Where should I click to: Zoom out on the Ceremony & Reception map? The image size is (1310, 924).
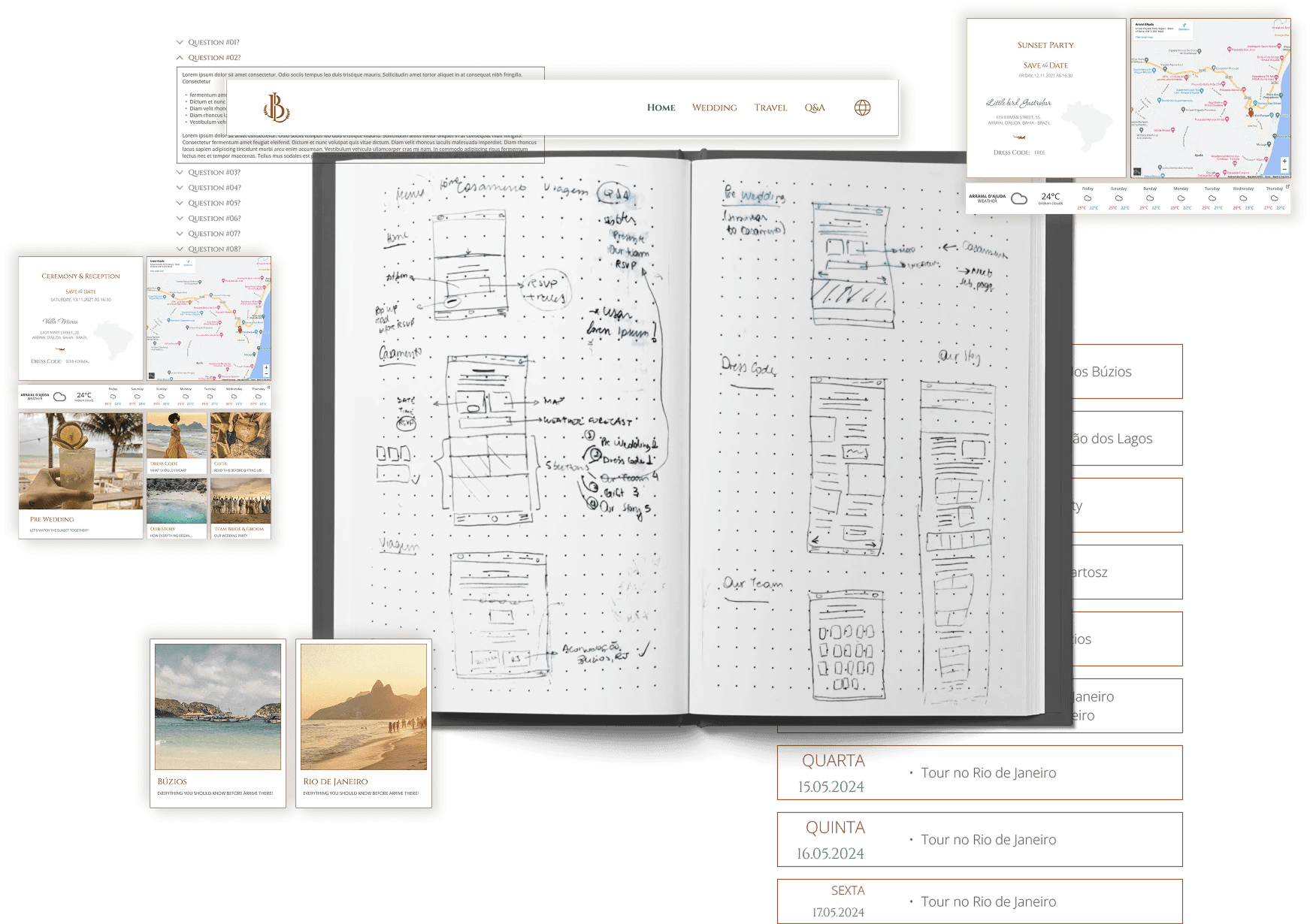pos(266,374)
